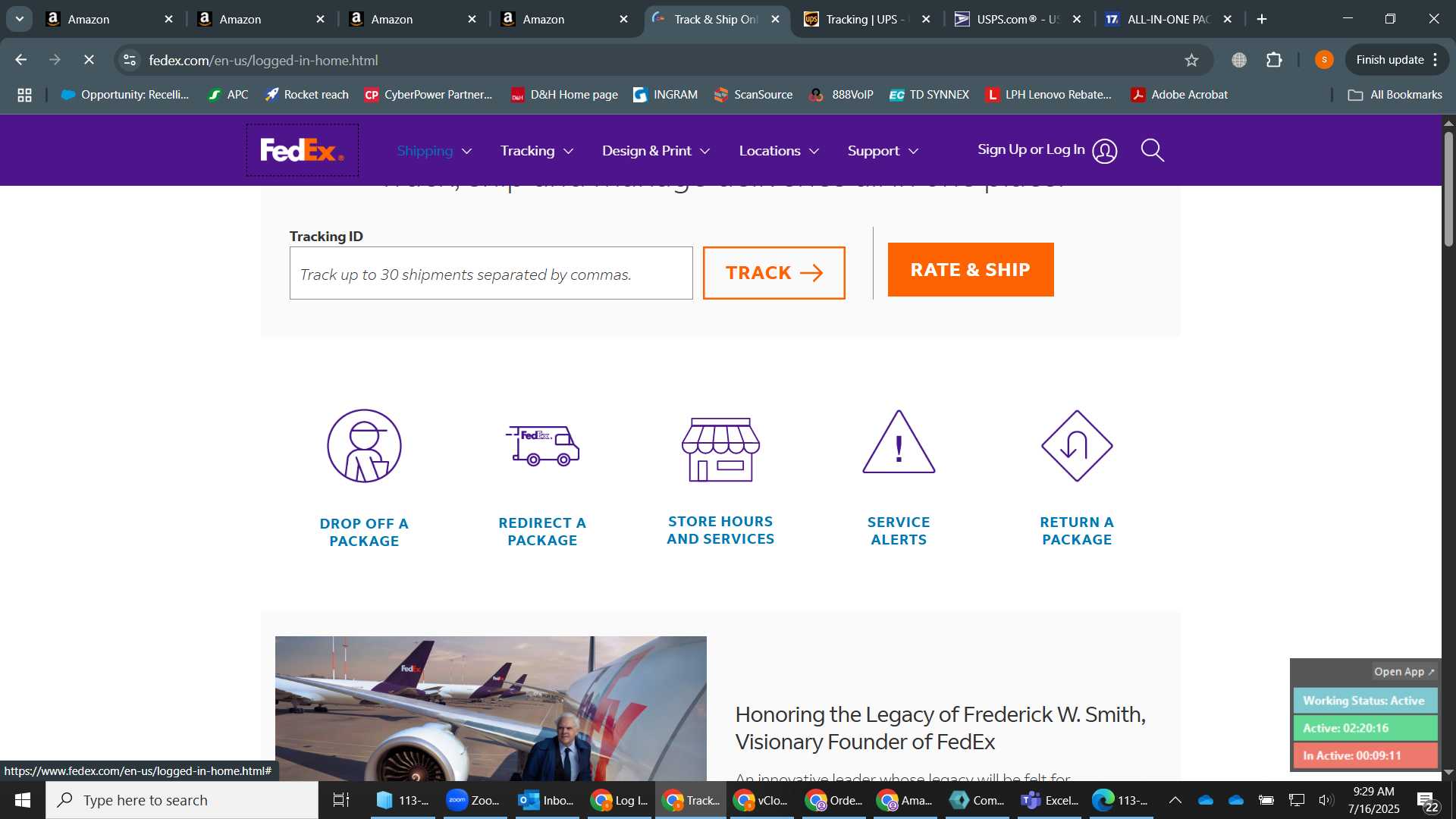1456x819 pixels.
Task: Expand the Shipping menu
Action: click(x=435, y=151)
